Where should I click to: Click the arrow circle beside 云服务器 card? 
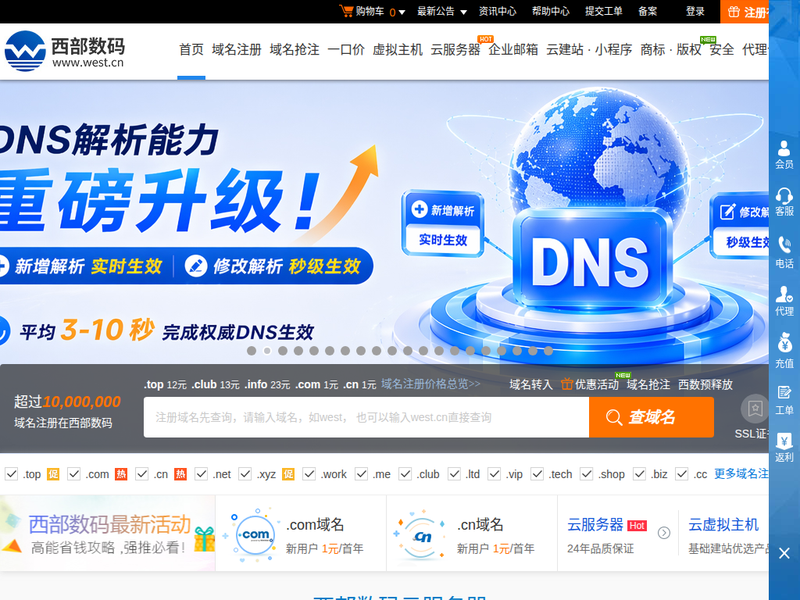(664, 533)
